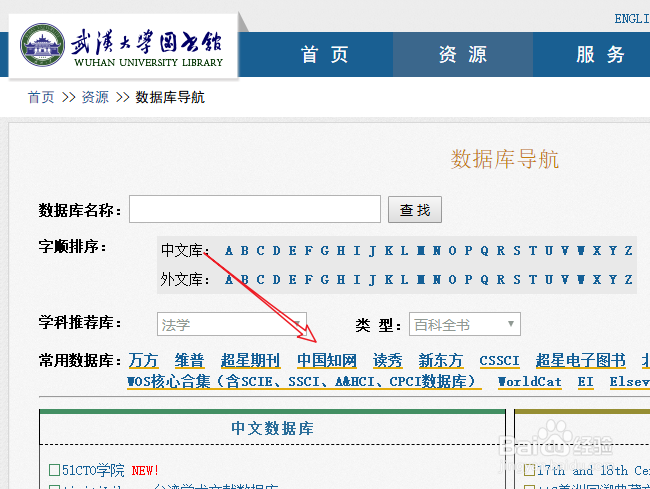This screenshot has height=489, width=650.
Task: Filter 中文库 by letter K
Action: pyautogui.click(x=389, y=251)
